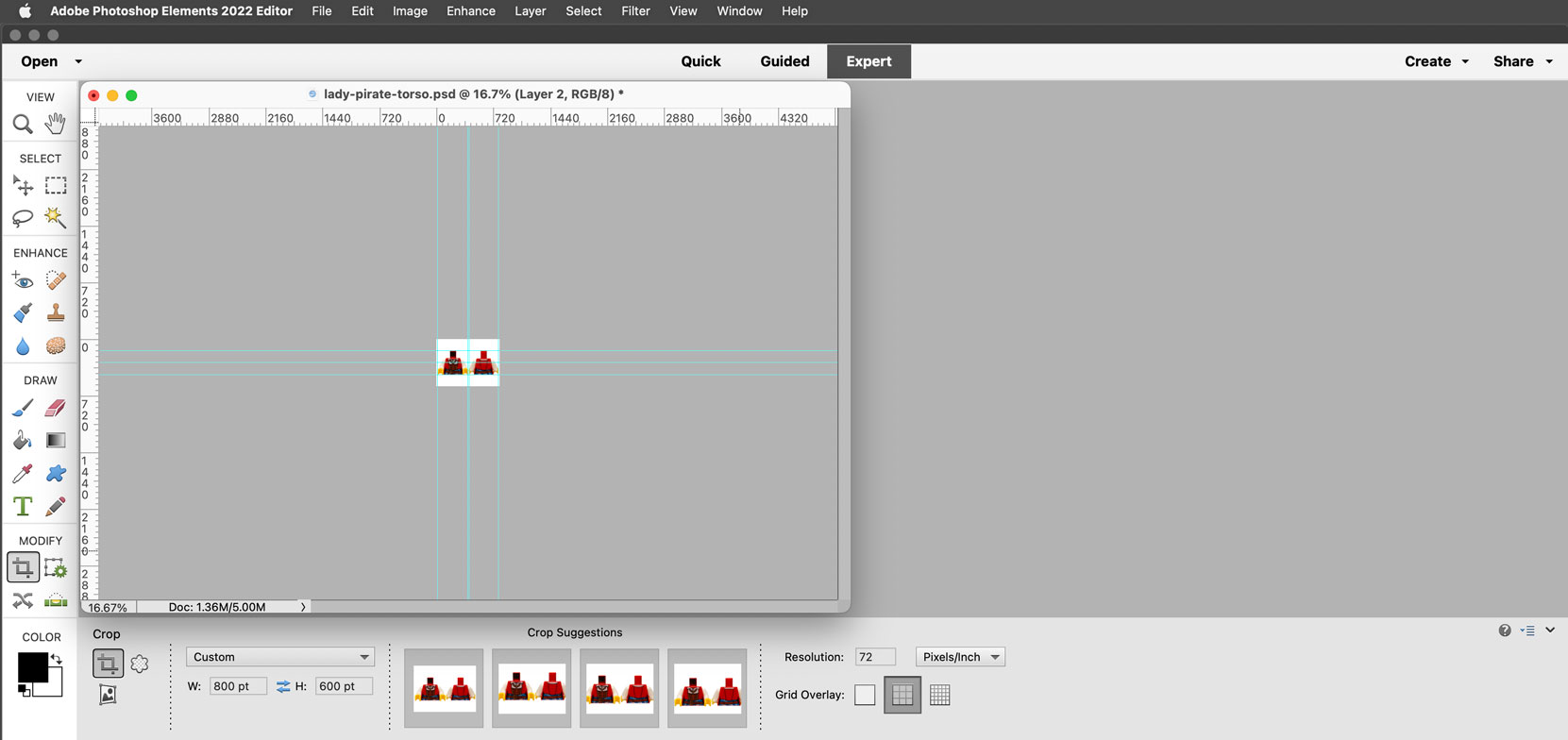The width and height of the screenshot is (1568, 740).
Task: Click the Resolution value field
Action: [875, 657]
